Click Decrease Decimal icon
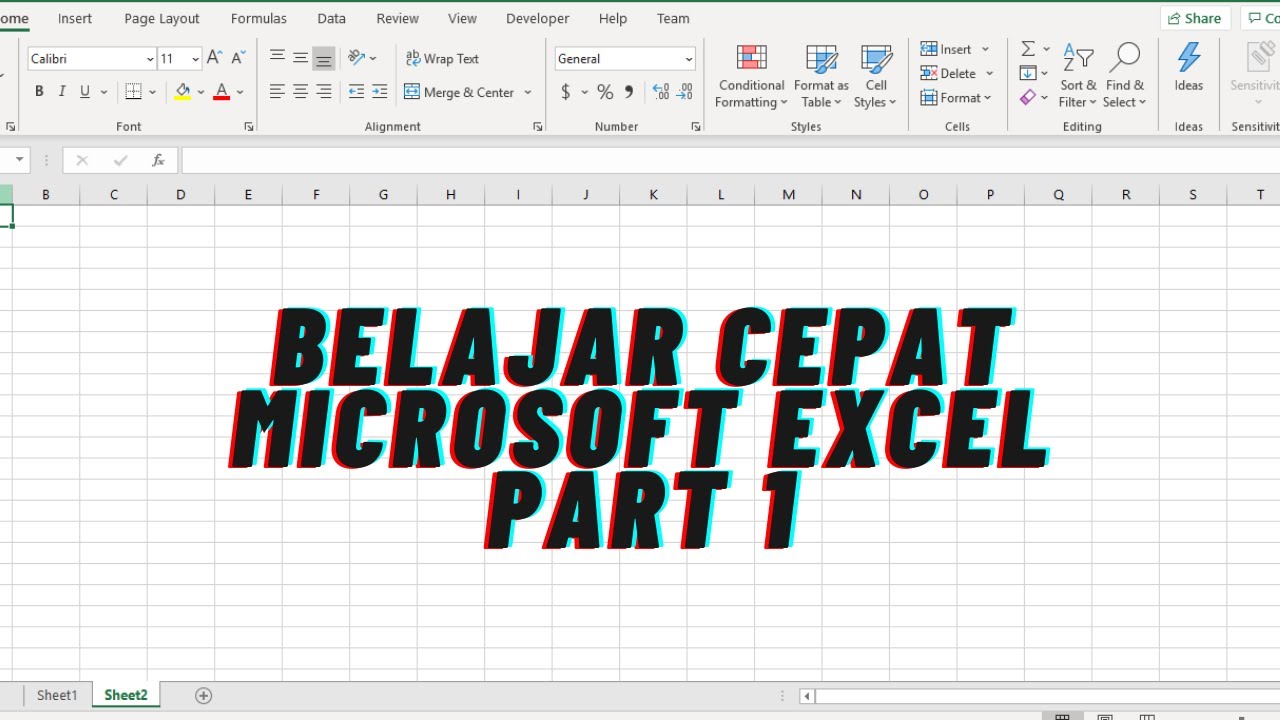Viewport: 1280px width, 720px height. click(x=685, y=92)
